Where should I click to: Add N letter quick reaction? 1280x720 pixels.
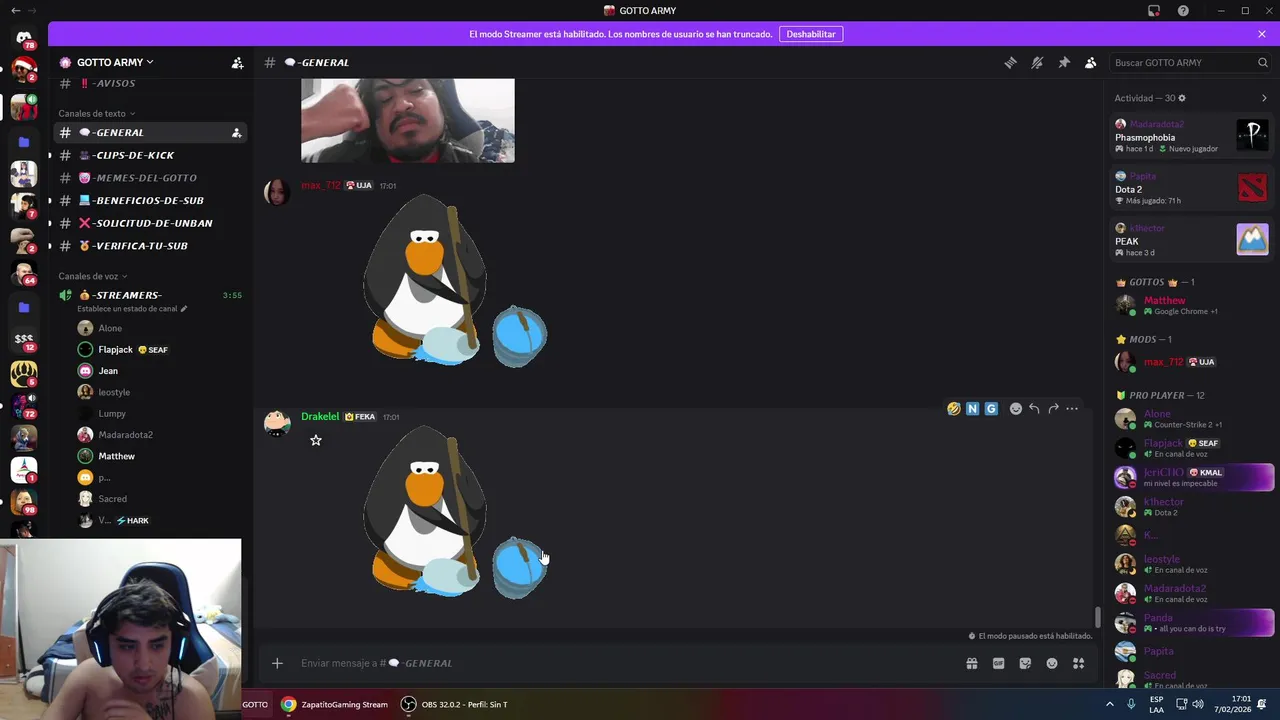(x=972, y=408)
